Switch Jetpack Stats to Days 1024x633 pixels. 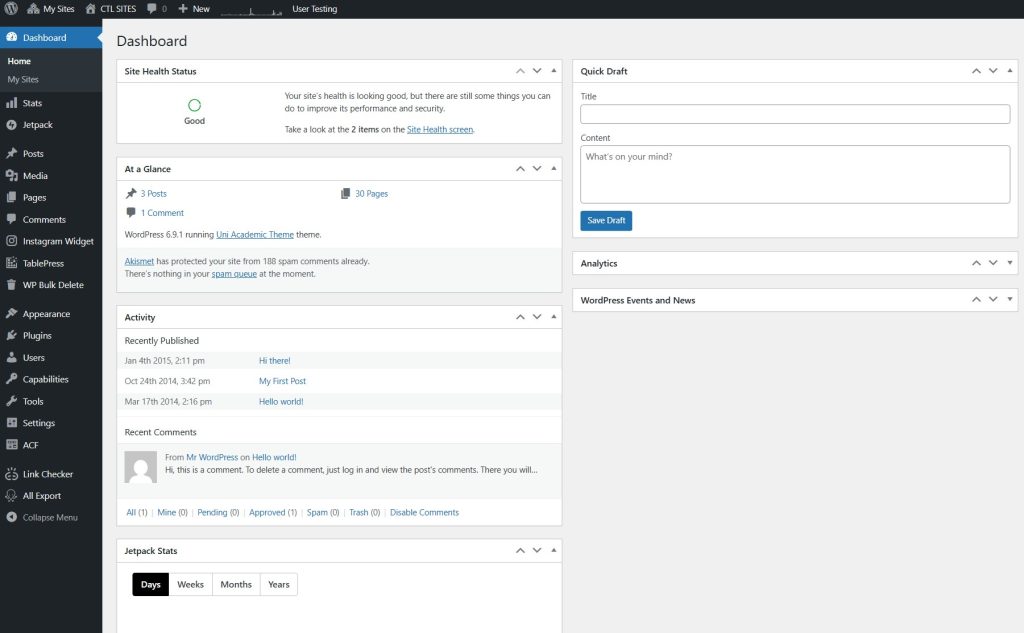tap(151, 584)
